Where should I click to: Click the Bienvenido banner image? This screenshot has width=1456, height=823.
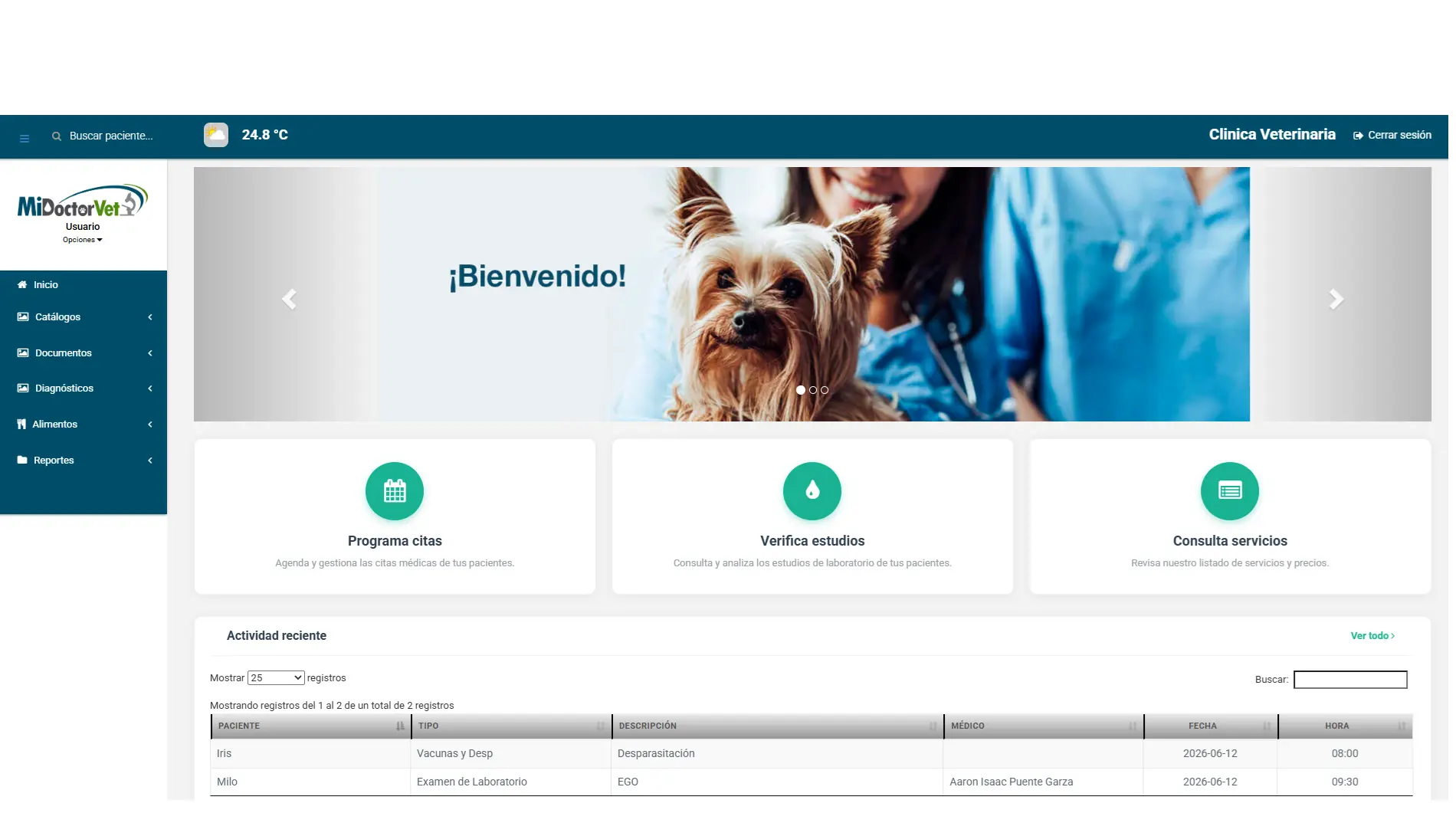pyautogui.click(x=812, y=294)
